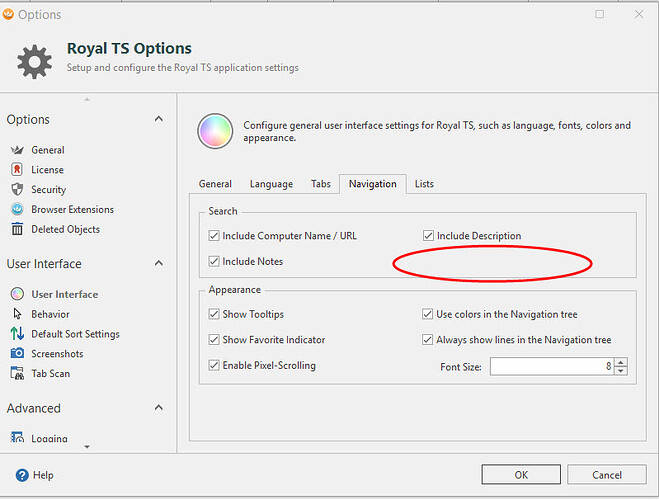
Task: Click the General crown icon in sidebar
Action: [x=17, y=150]
